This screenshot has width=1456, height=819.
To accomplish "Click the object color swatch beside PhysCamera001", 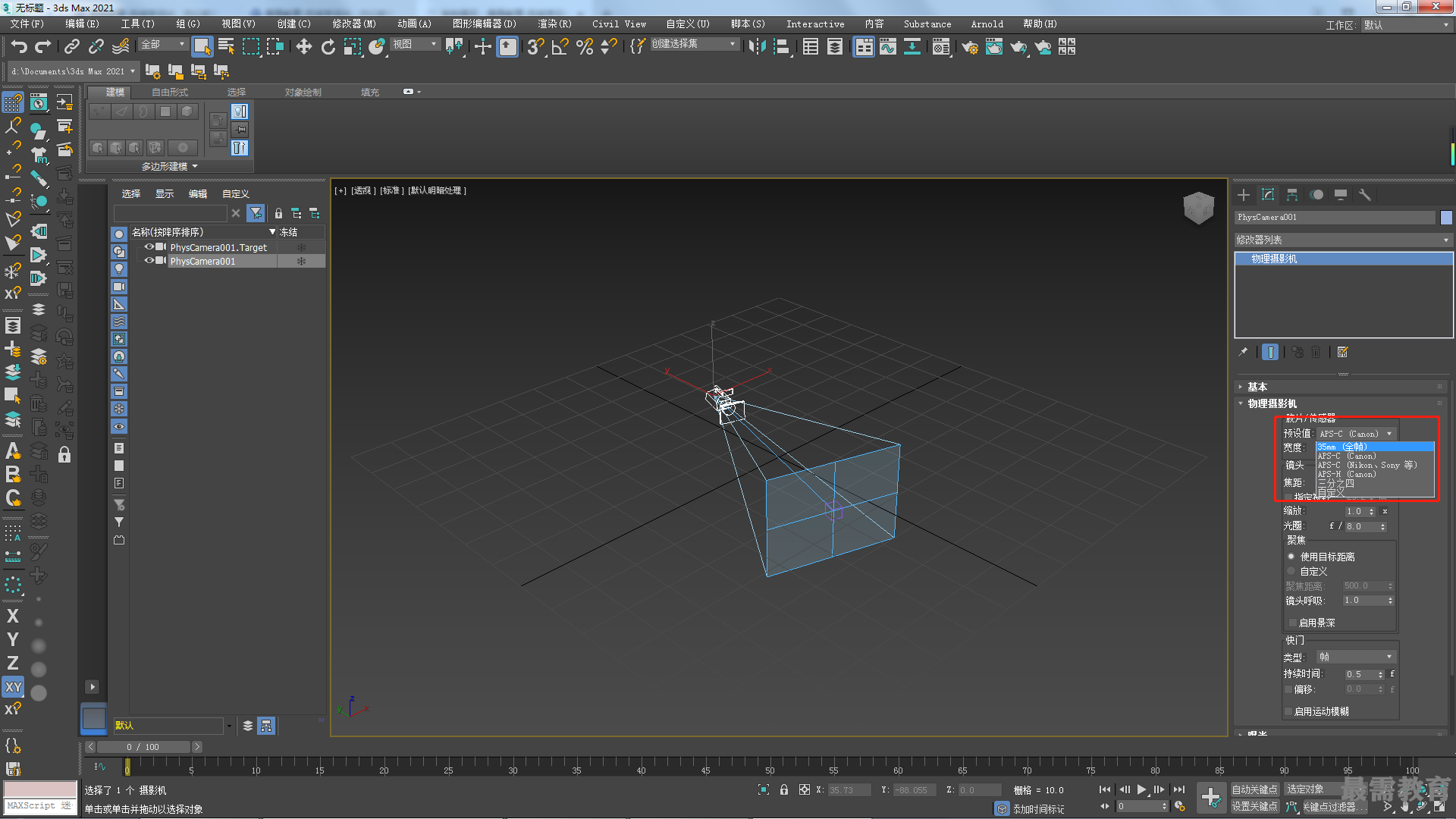I will click(1446, 218).
